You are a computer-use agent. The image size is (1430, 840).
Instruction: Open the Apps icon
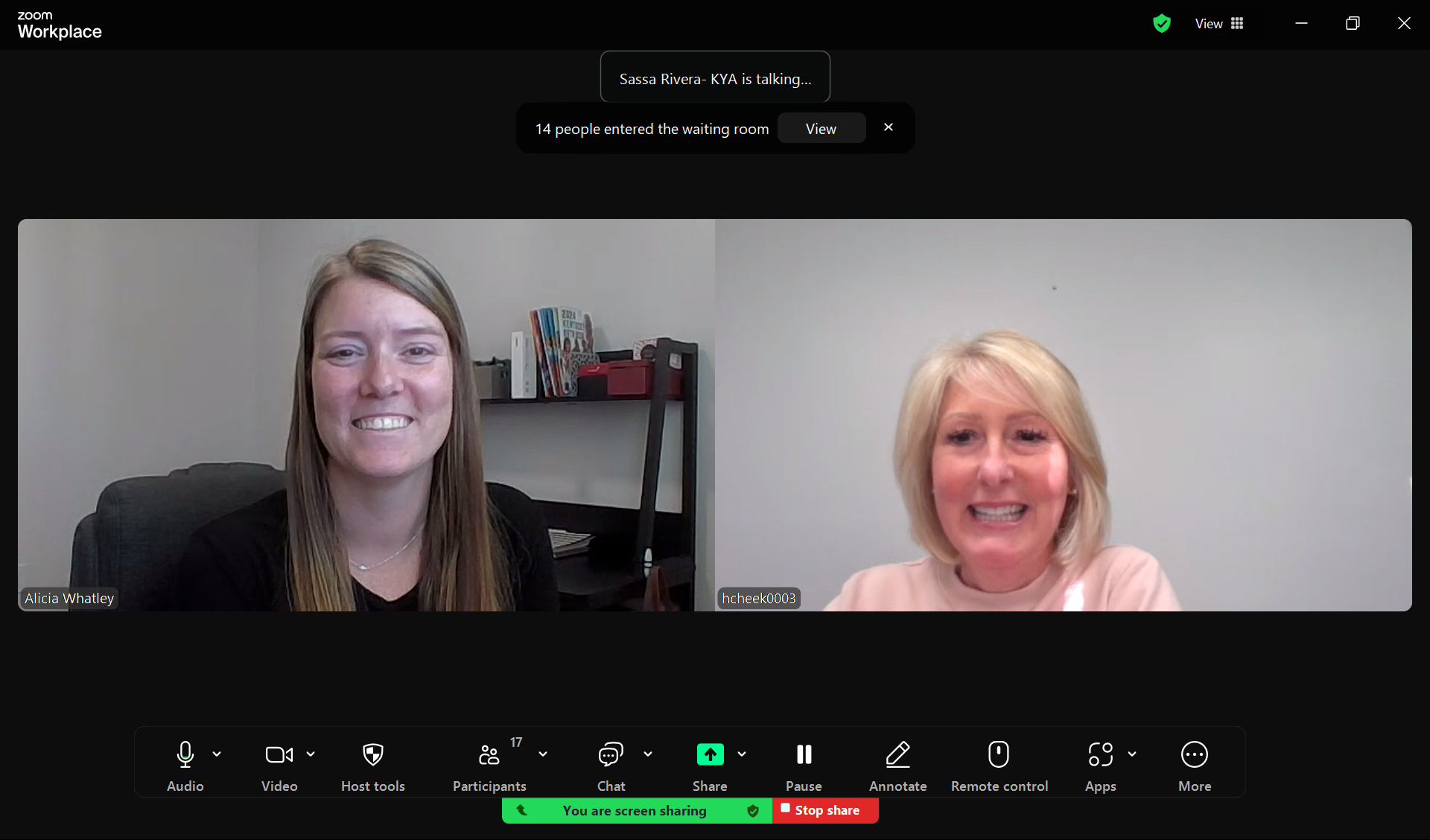click(1100, 755)
